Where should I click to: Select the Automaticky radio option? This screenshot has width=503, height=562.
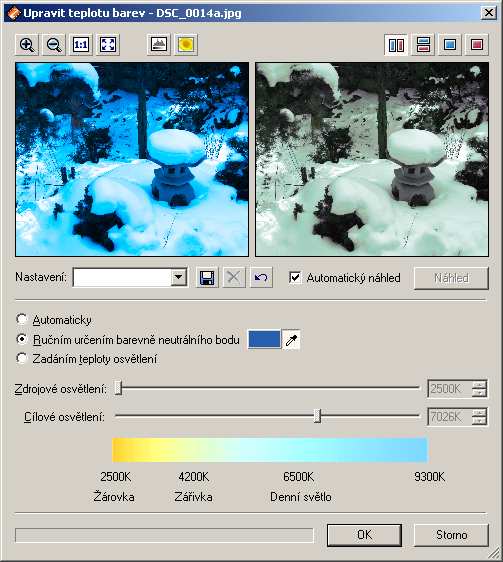[22, 319]
